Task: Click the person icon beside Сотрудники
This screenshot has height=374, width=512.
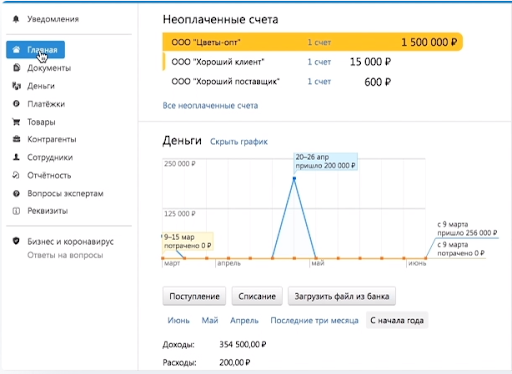Action: 16,157
